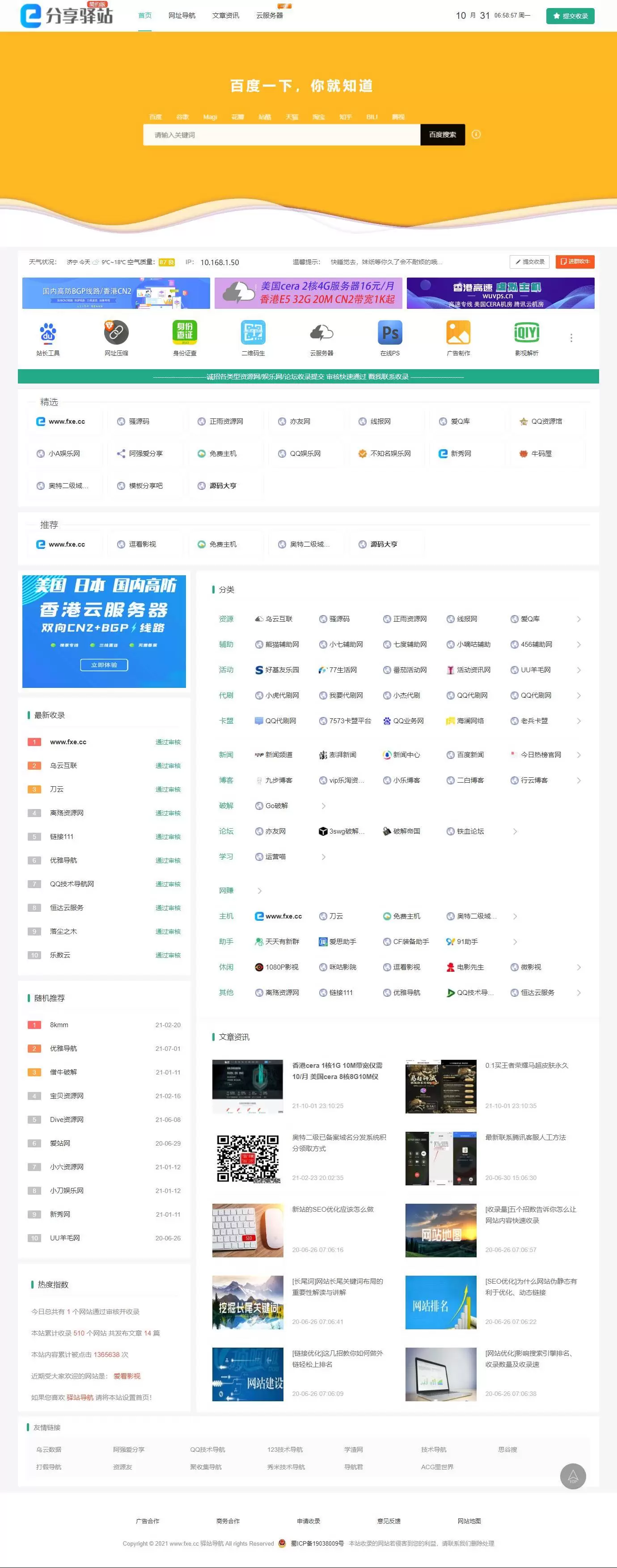The height and width of the screenshot is (1568, 617).
Task: Open 网站地图 footer link
Action: [469, 1521]
